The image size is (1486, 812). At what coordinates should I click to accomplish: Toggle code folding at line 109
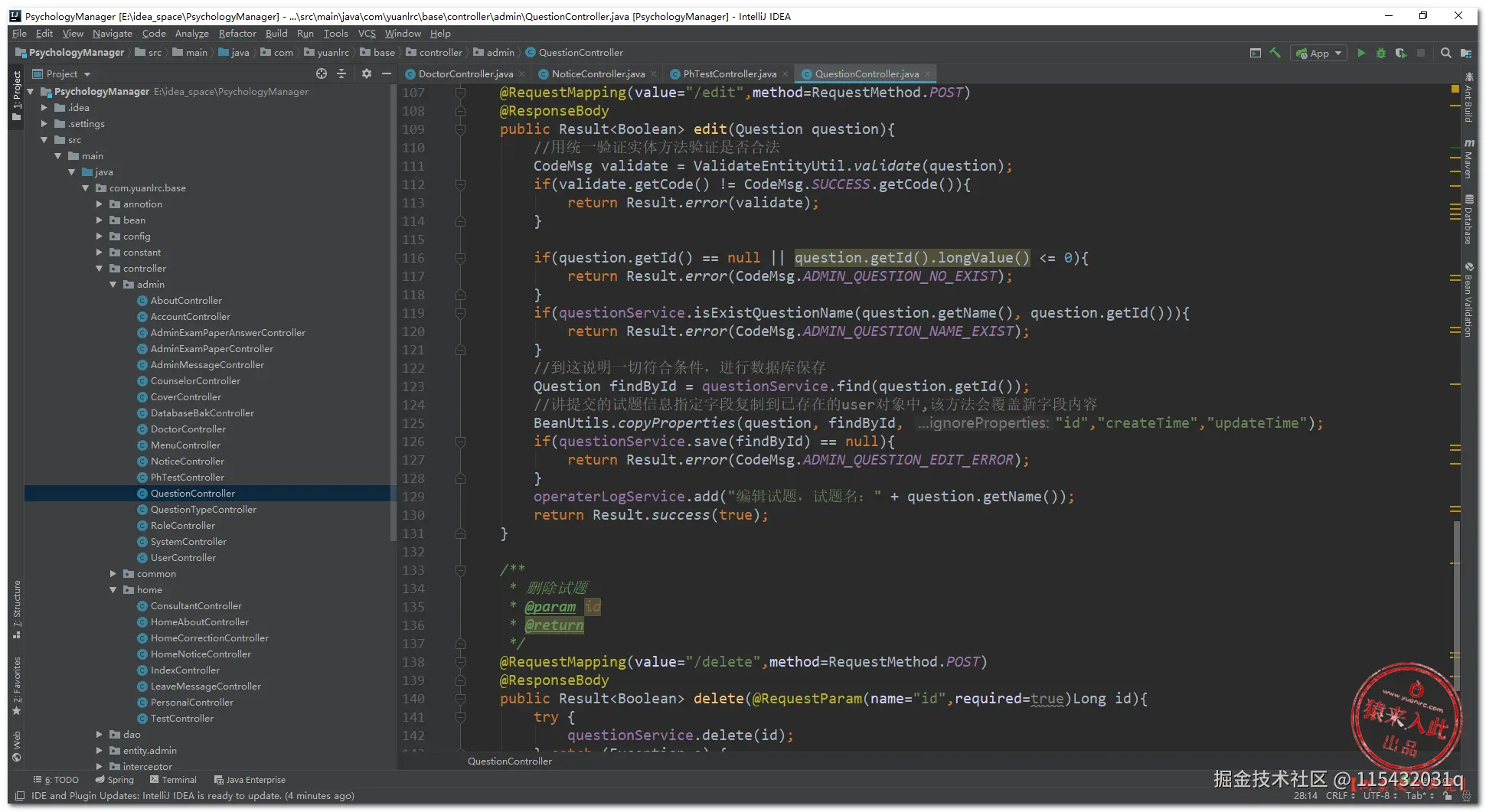tap(460, 129)
